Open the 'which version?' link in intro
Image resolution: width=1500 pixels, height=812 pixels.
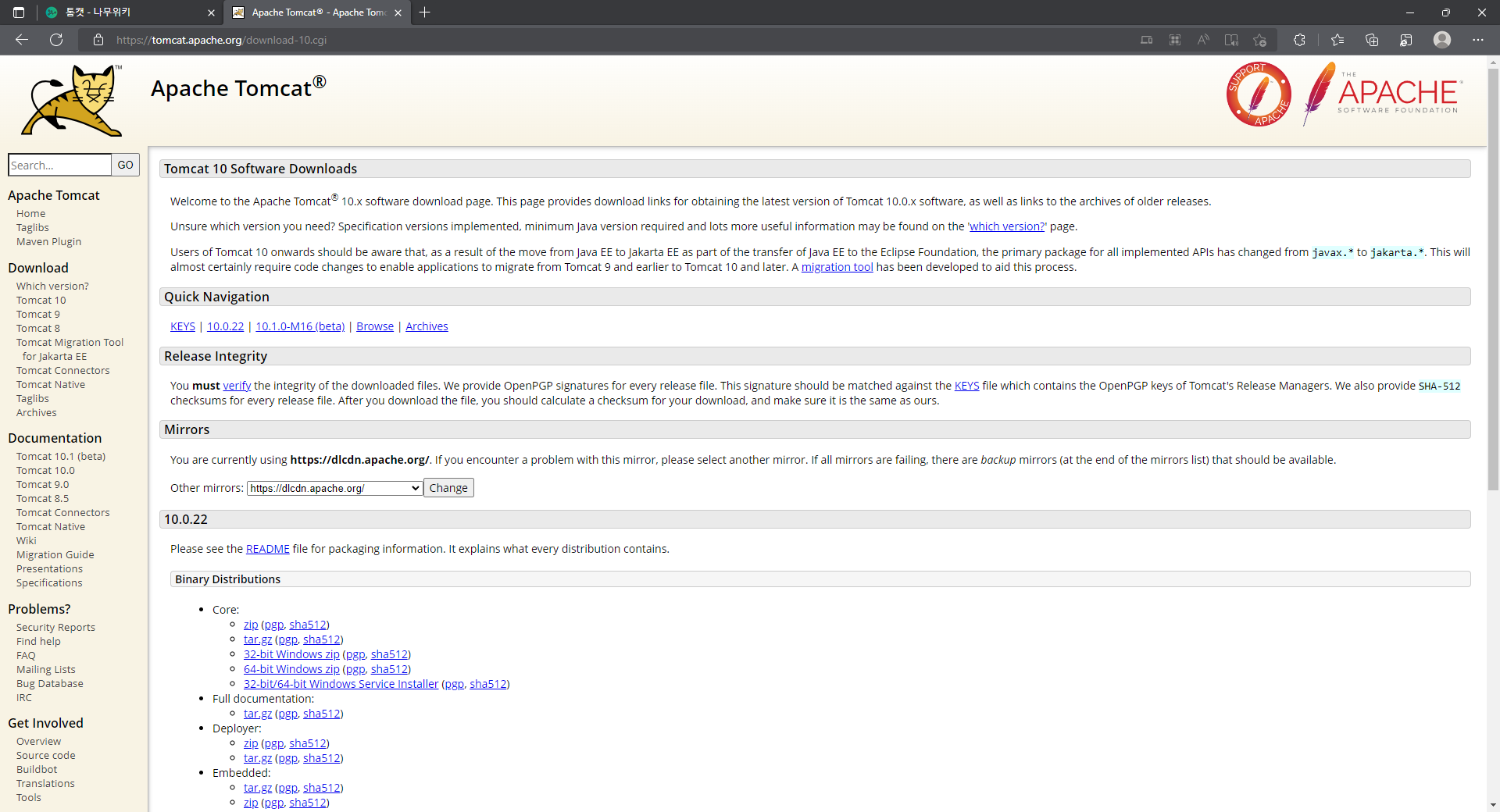(x=1007, y=226)
